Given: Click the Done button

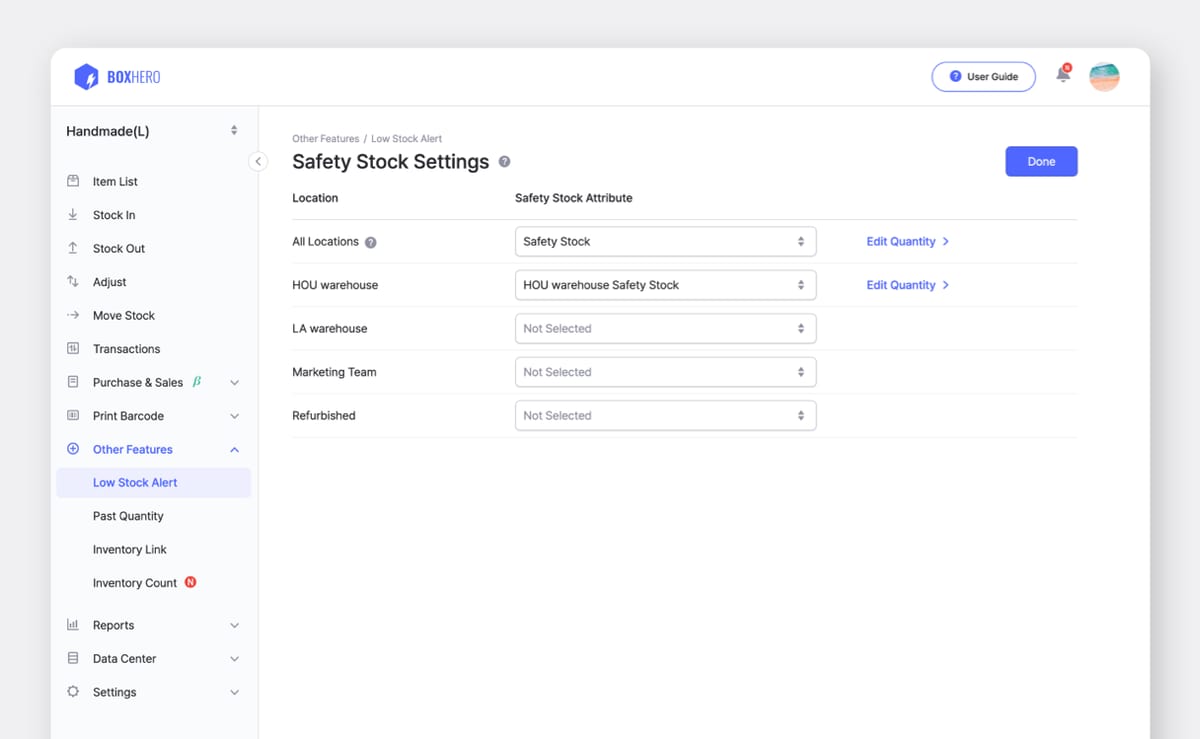Looking at the screenshot, I should [1041, 161].
